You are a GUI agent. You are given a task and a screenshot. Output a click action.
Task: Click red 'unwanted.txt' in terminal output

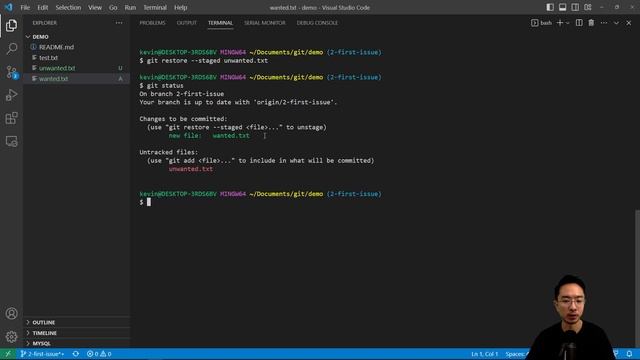pyautogui.click(x=191, y=169)
